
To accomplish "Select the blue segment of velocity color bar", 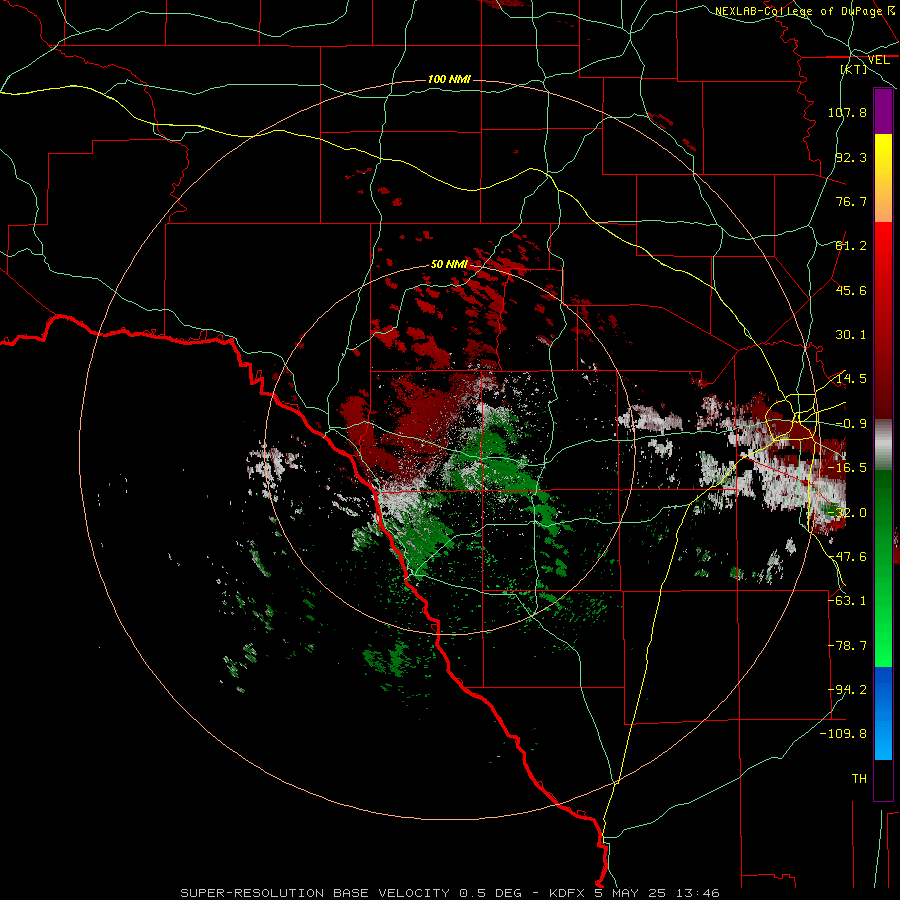I will click(883, 713).
